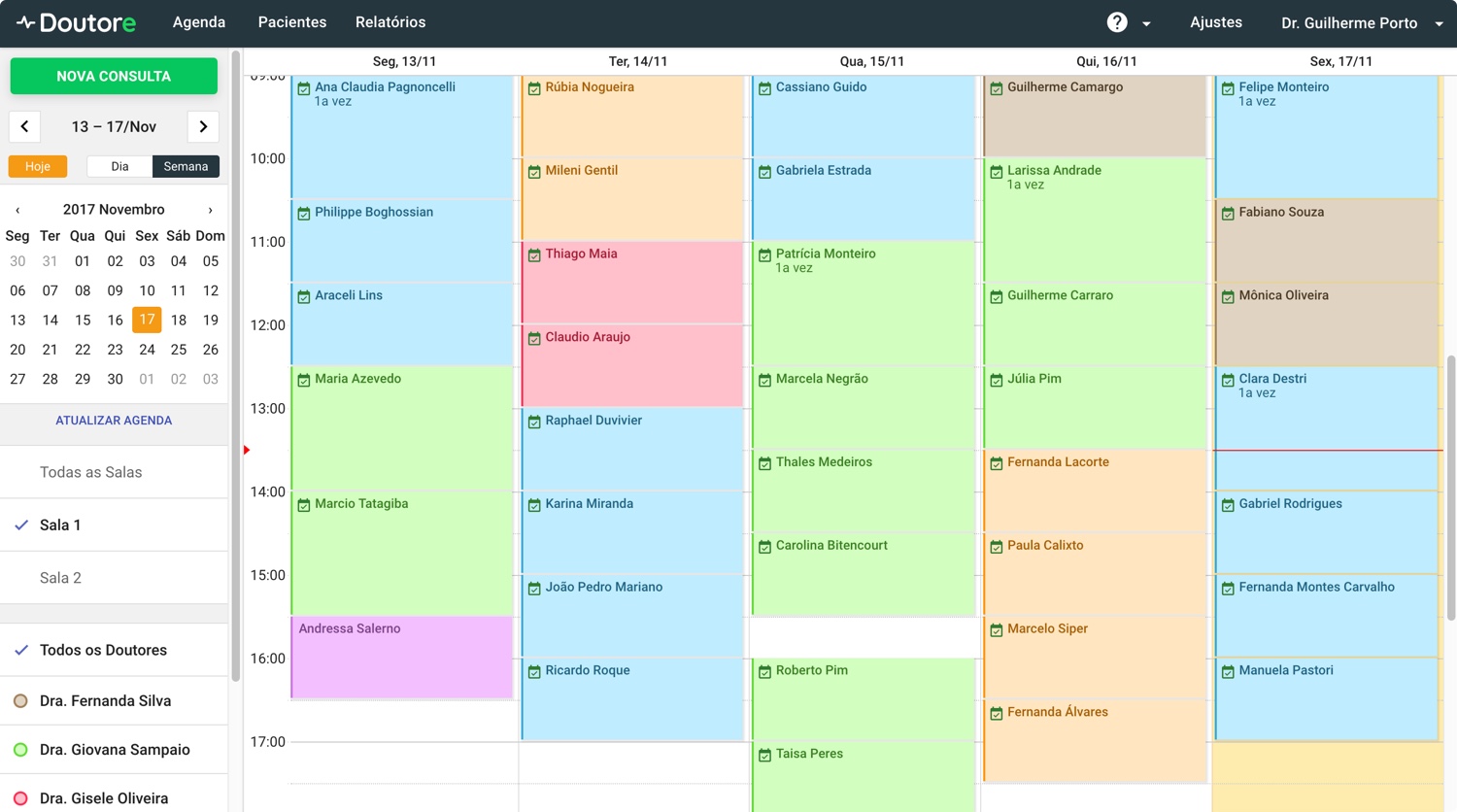Click calendar icon on Marcio Tatagiba appointment
The width and height of the screenshot is (1457, 812).
pyautogui.click(x=304, y=506)
